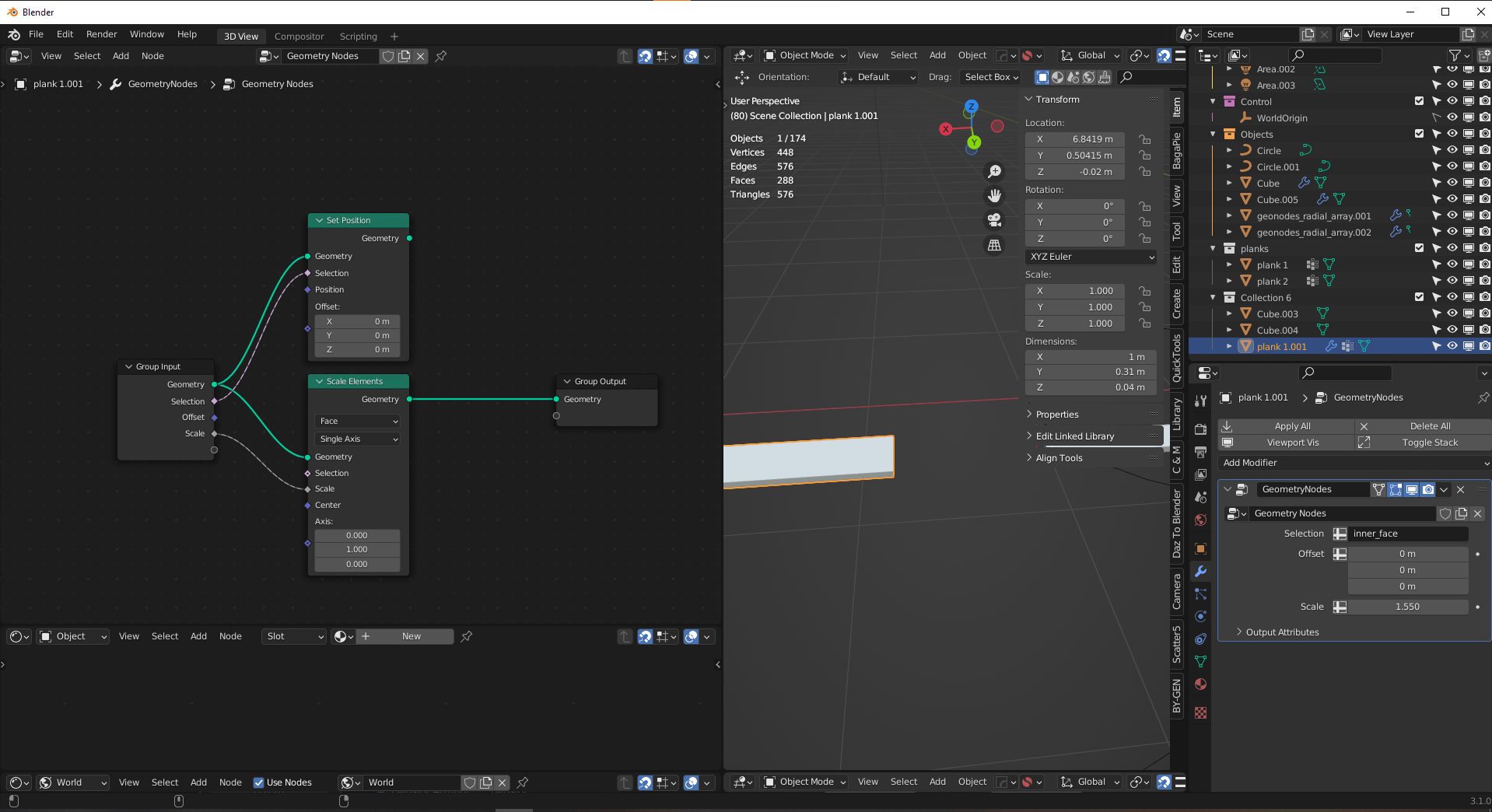The width and height of the screenshot is (1492, 812).
Task: Open the Face domain dropdown in Scale Elements
Action: 357,421
